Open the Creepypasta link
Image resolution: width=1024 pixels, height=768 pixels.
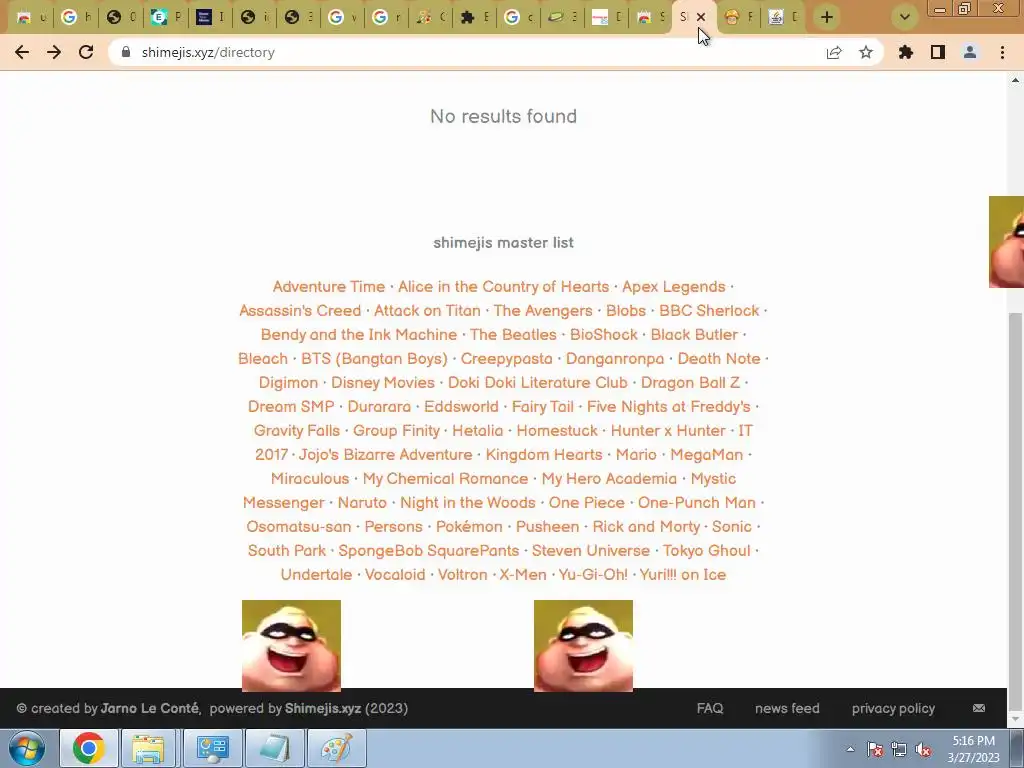point(506,359)
